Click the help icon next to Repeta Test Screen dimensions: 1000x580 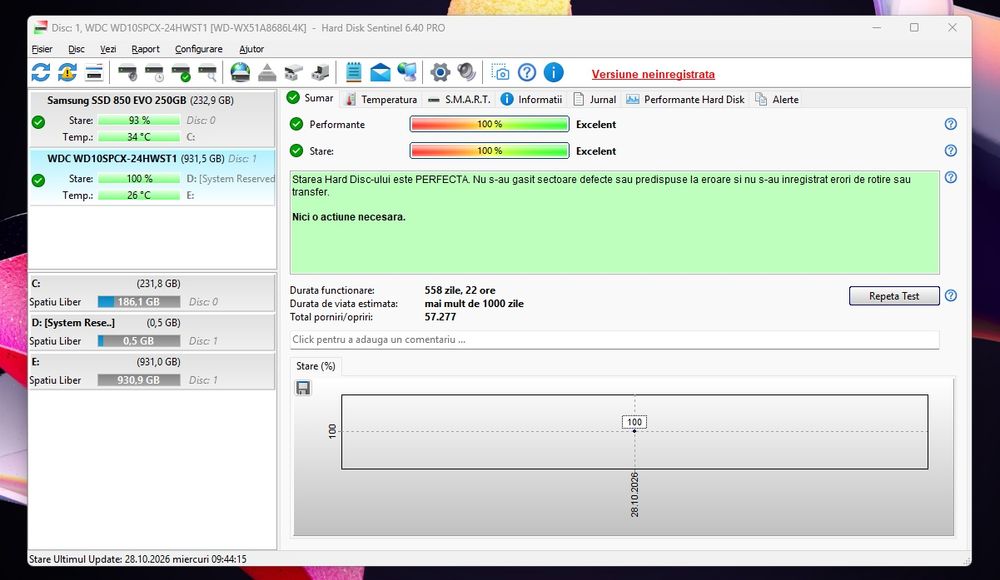click(x=950, y=296)
